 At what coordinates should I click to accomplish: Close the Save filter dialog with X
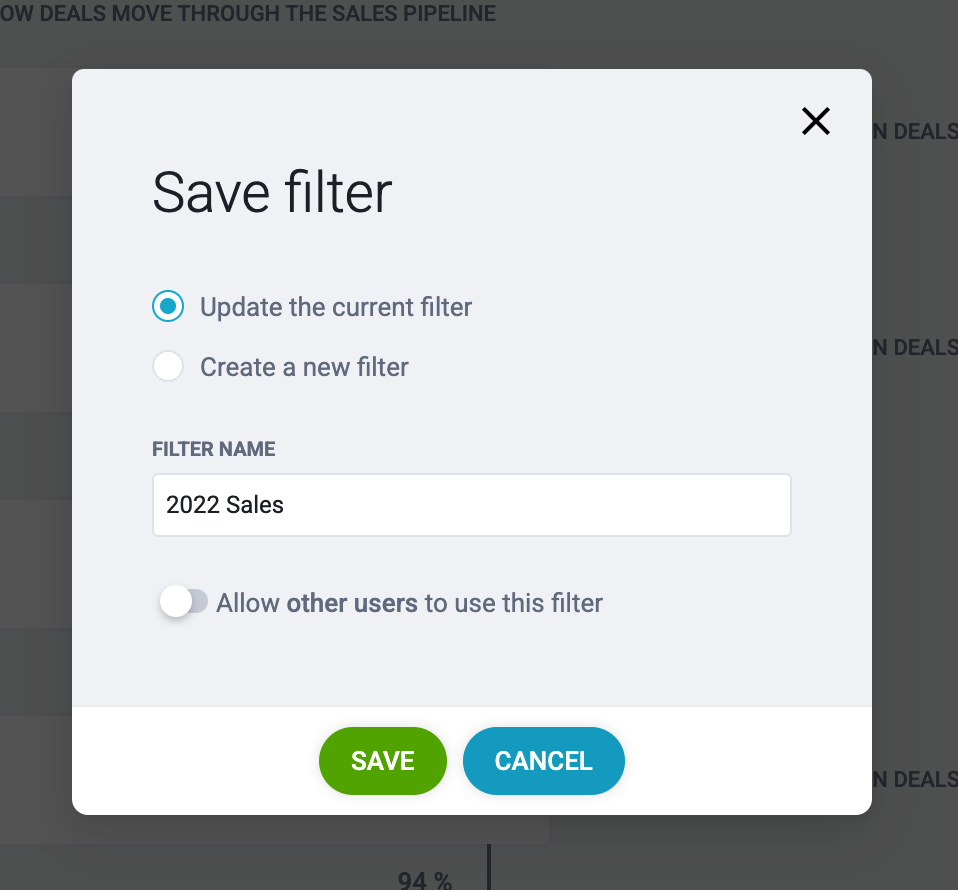click(816, 121)
